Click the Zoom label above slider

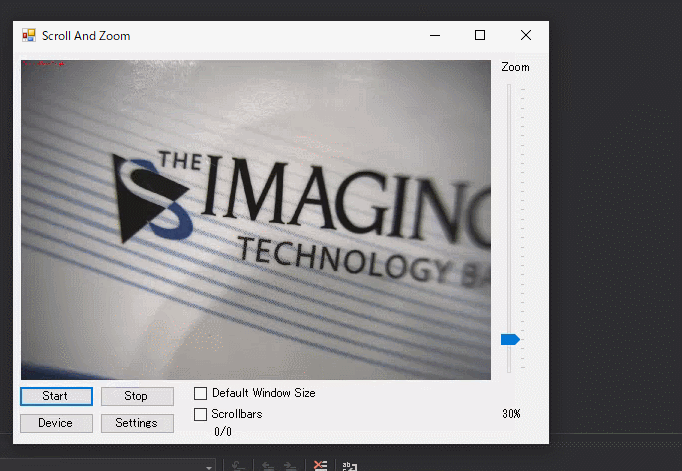[515, 67]
